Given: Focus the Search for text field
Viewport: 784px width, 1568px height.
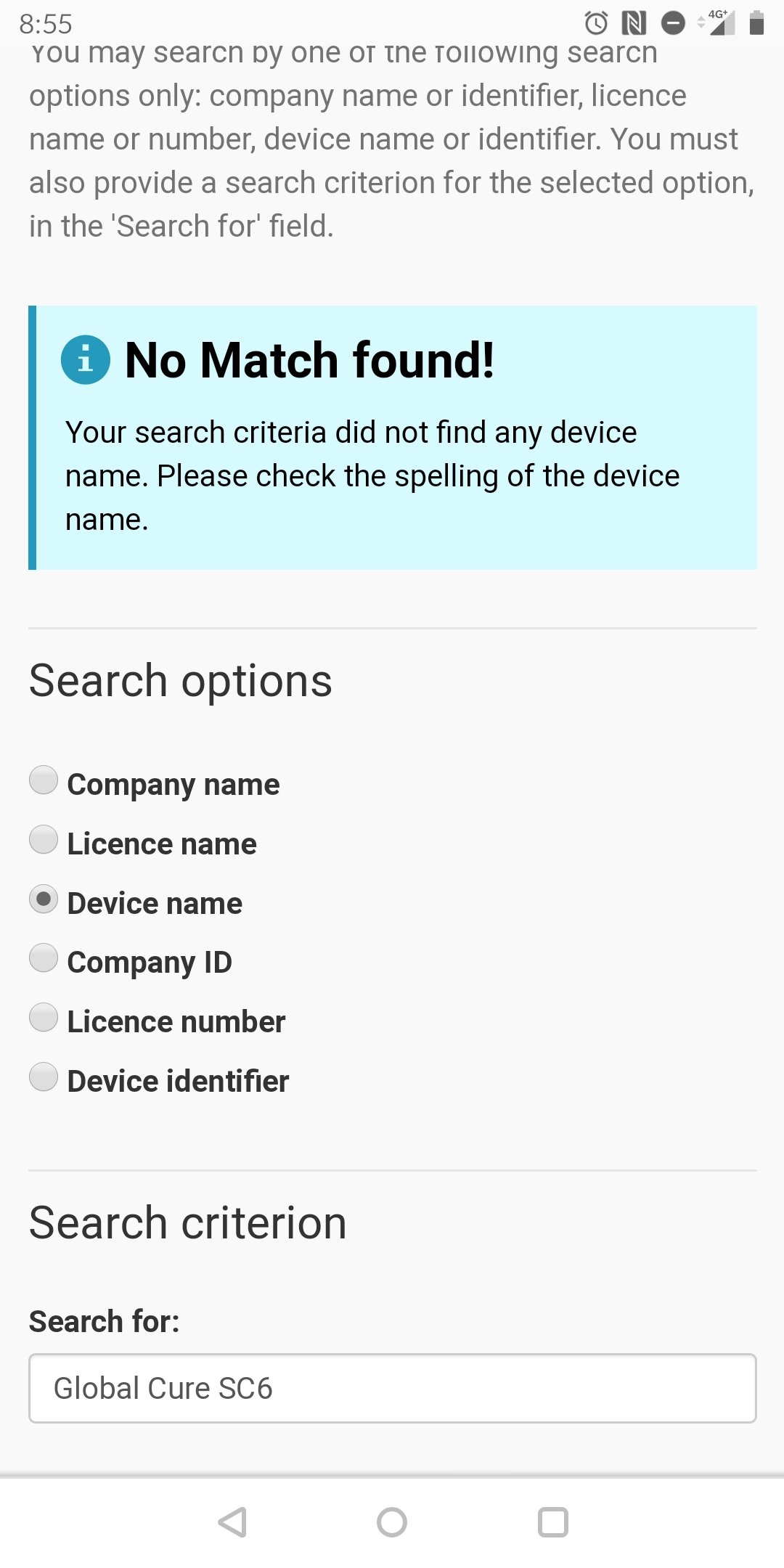Looking at the screenshot, I should coord(392,1388).
